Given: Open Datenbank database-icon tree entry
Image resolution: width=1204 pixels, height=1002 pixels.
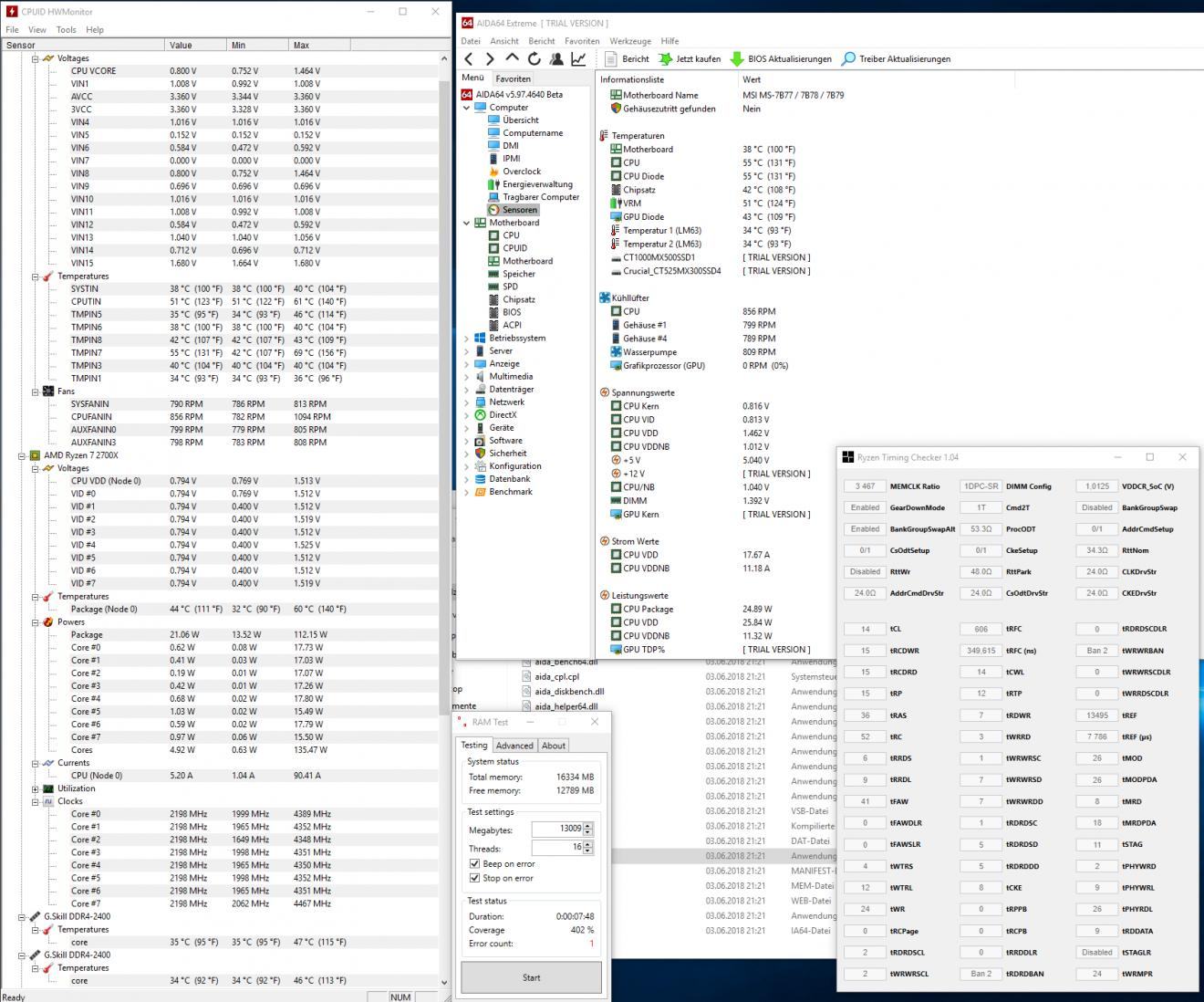Looking at the screenshot, I should pyautogui.click(x=481, y=479).
